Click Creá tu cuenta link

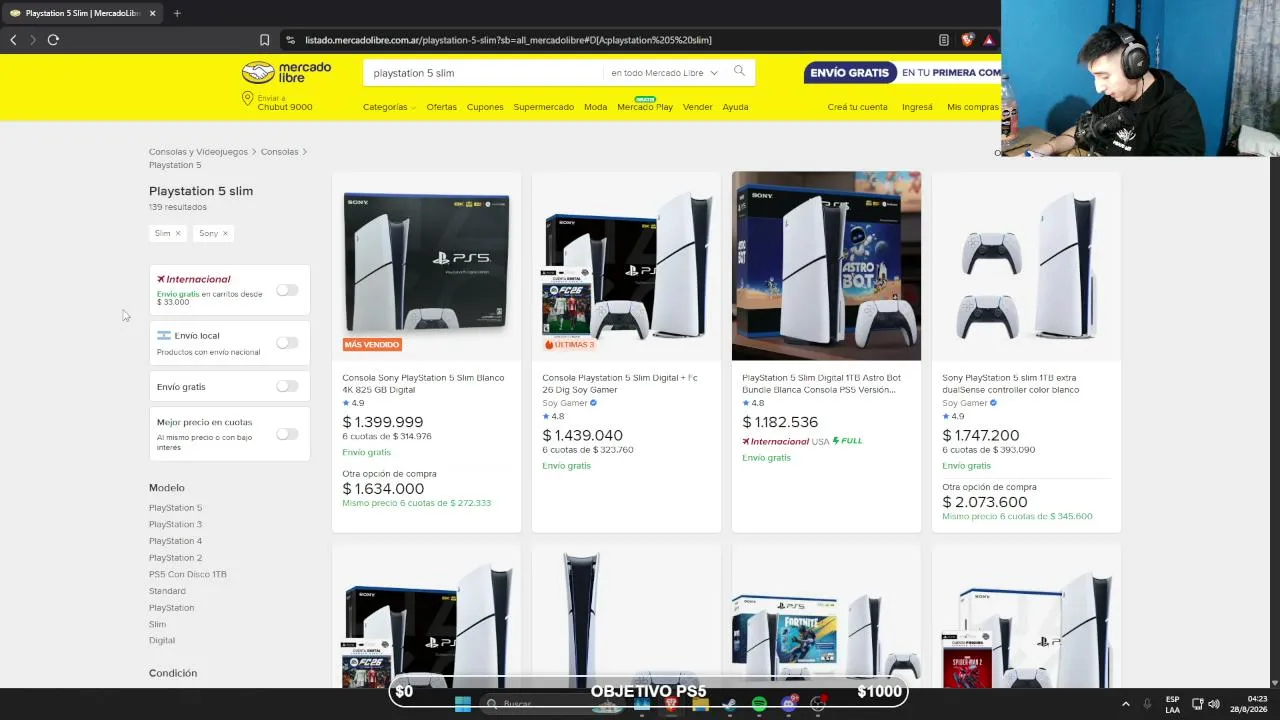[857, 107]
